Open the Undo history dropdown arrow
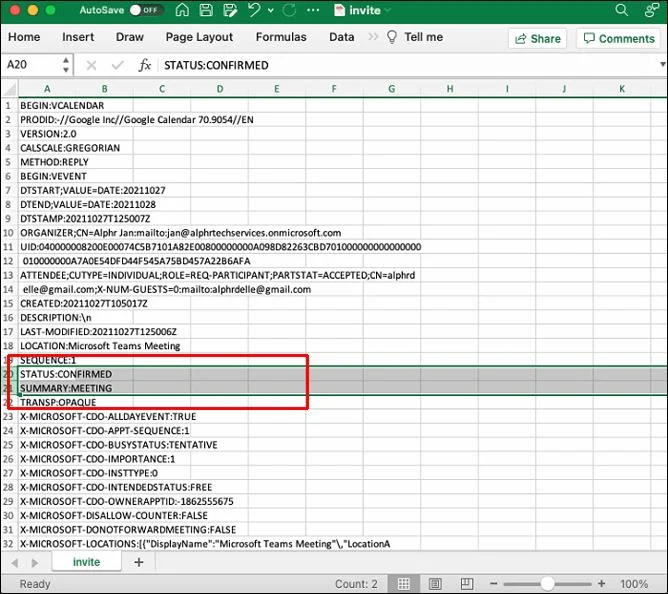Image resolution: width=668 pixels, height=594 pixels. (x=270, y=10)
